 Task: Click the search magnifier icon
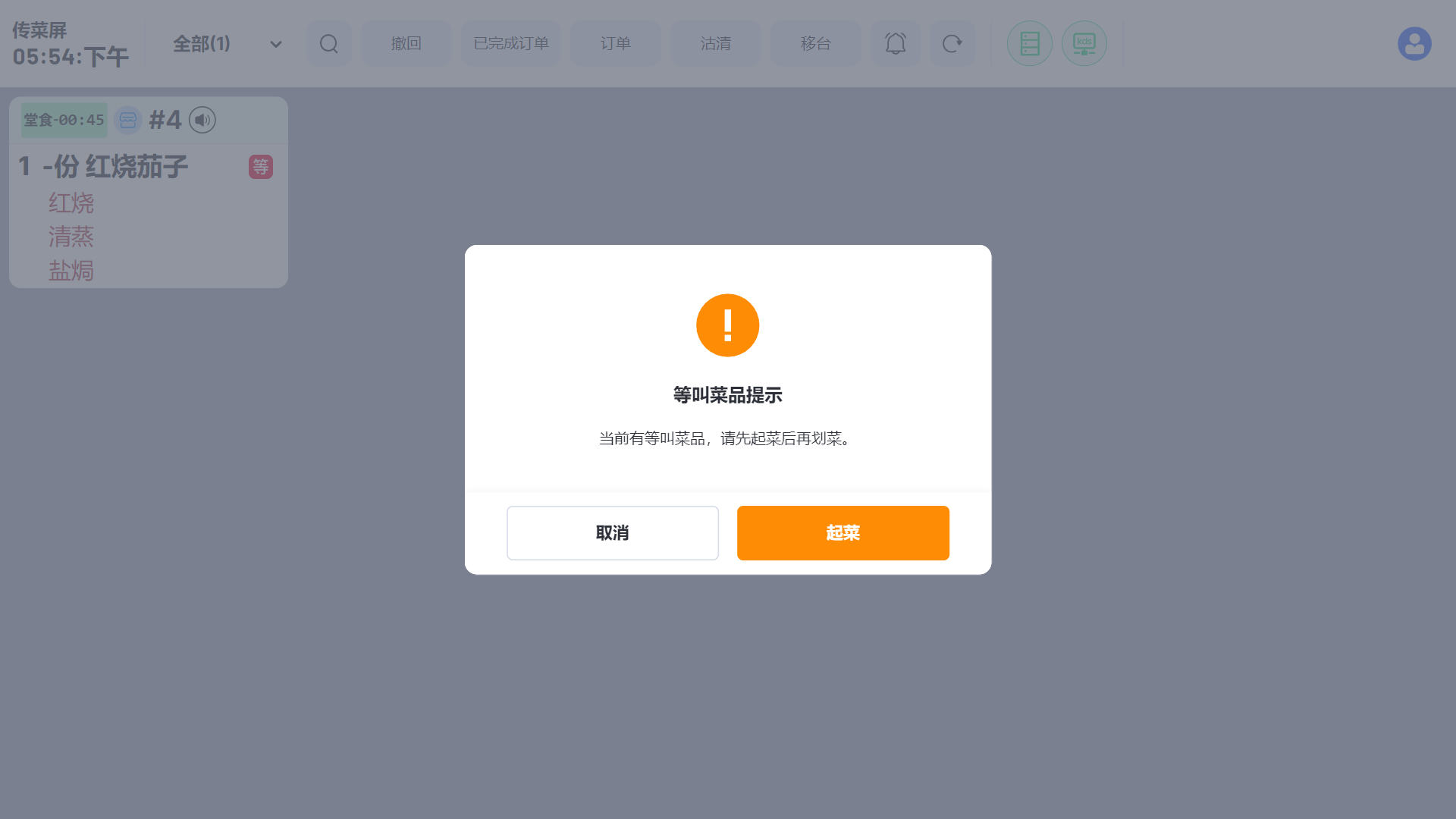(x=329, y=43)
